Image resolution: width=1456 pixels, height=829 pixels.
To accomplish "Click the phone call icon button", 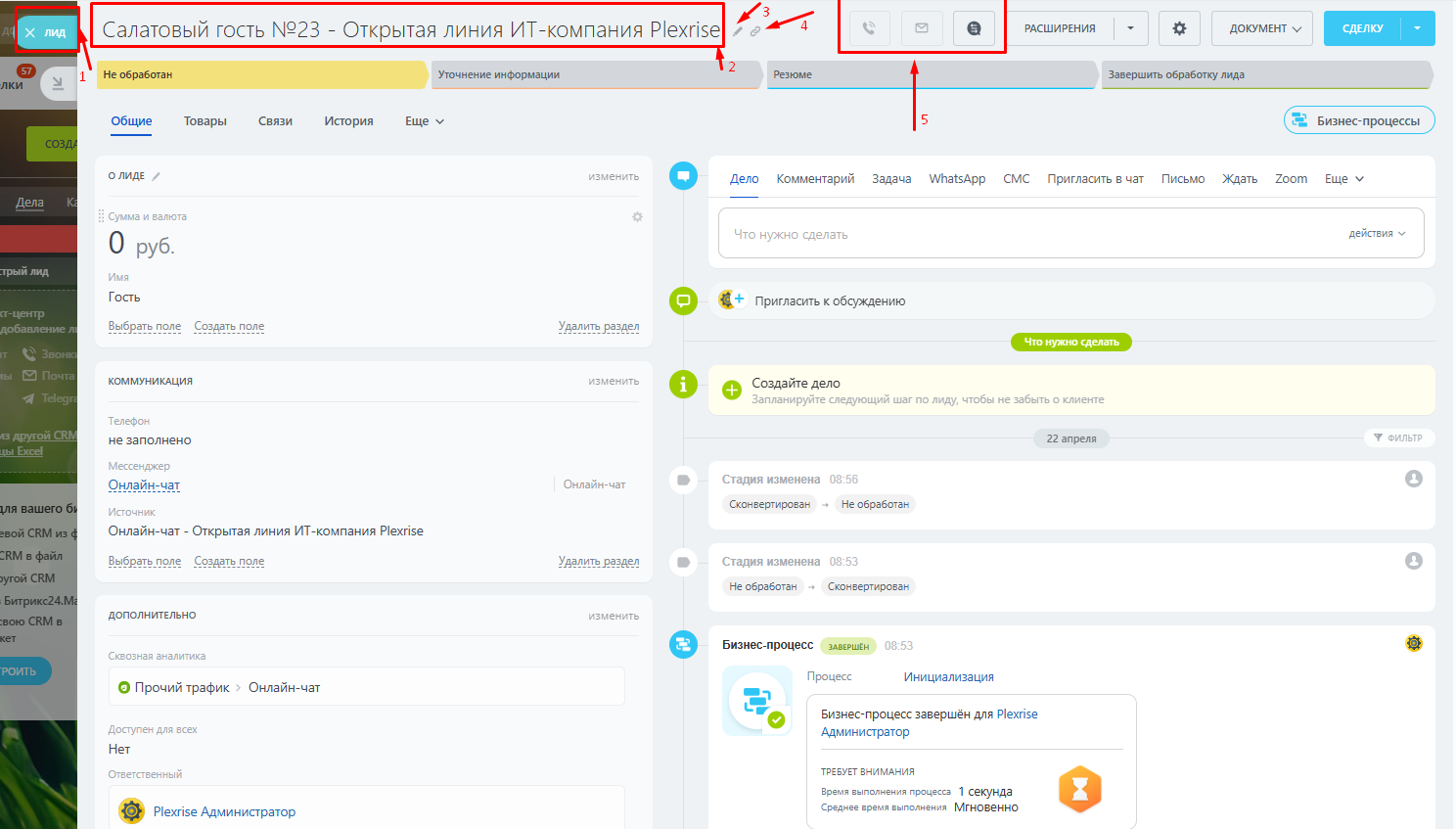I will 869,28.
